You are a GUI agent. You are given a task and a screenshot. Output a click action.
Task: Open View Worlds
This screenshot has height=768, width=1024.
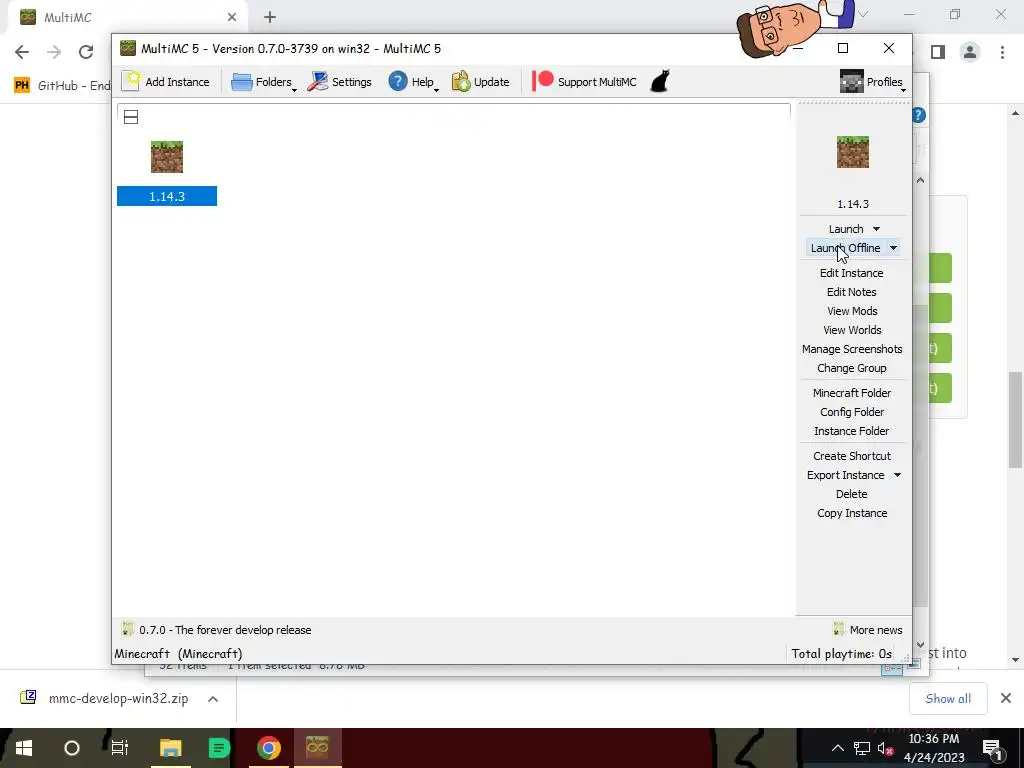coord(852,330)
